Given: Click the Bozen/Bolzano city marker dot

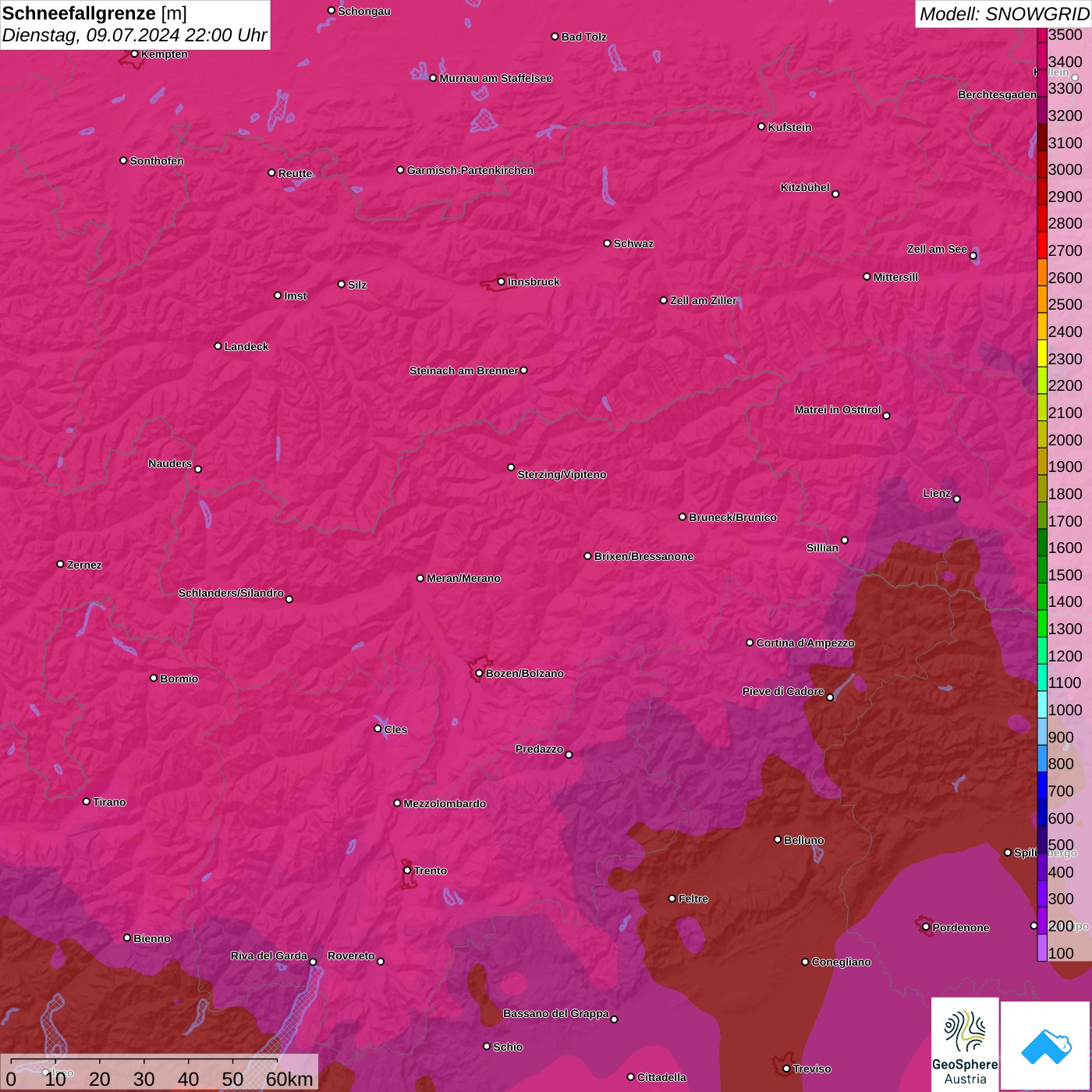Looking at the screenshot, I should point(479,673).
